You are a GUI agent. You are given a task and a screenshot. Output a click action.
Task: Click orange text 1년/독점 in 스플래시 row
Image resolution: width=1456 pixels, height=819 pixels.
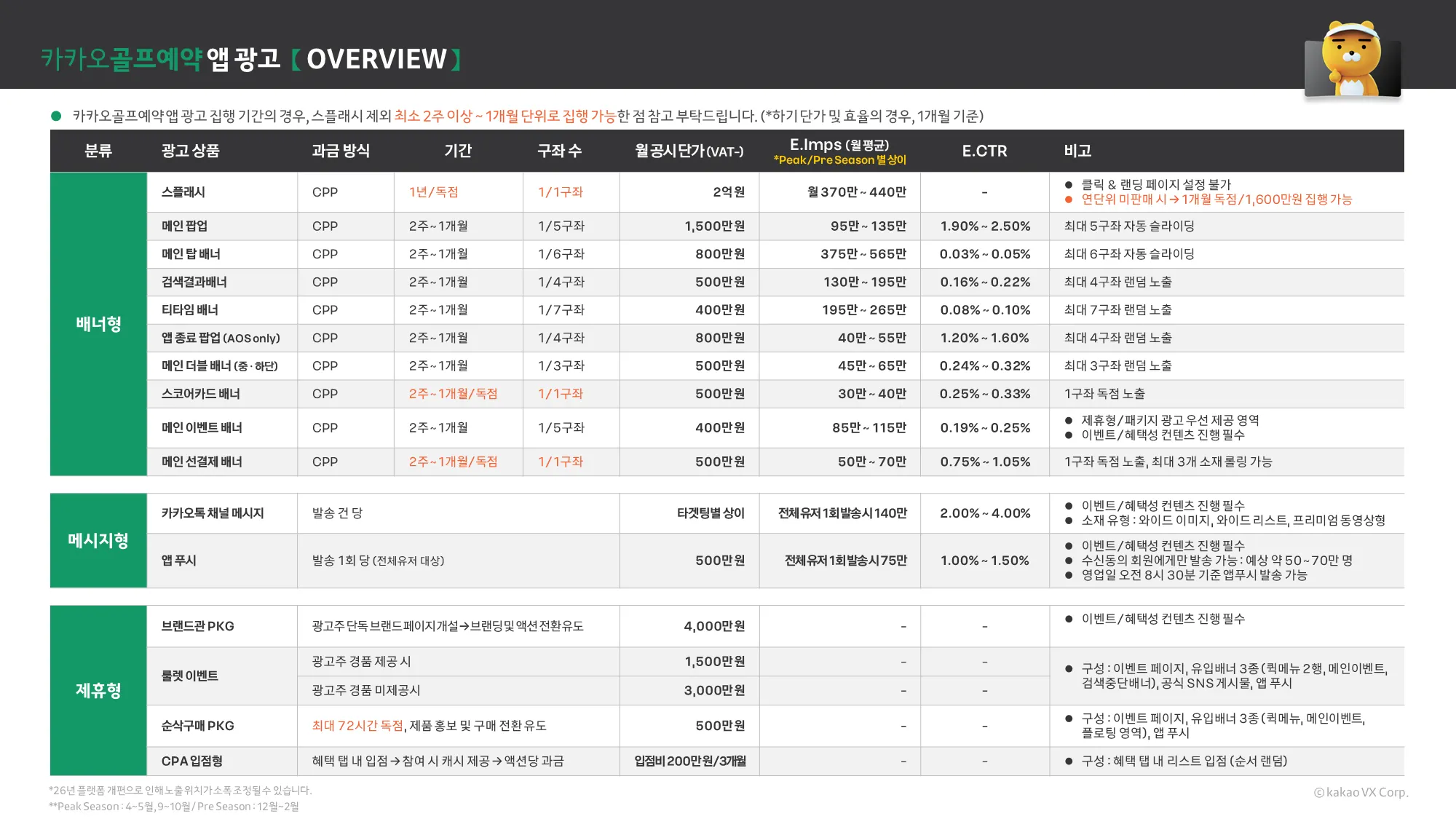(x=434, y=192)
